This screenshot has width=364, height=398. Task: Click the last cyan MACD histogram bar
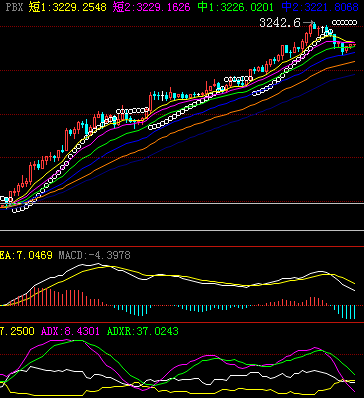click(x=354, y=312)
